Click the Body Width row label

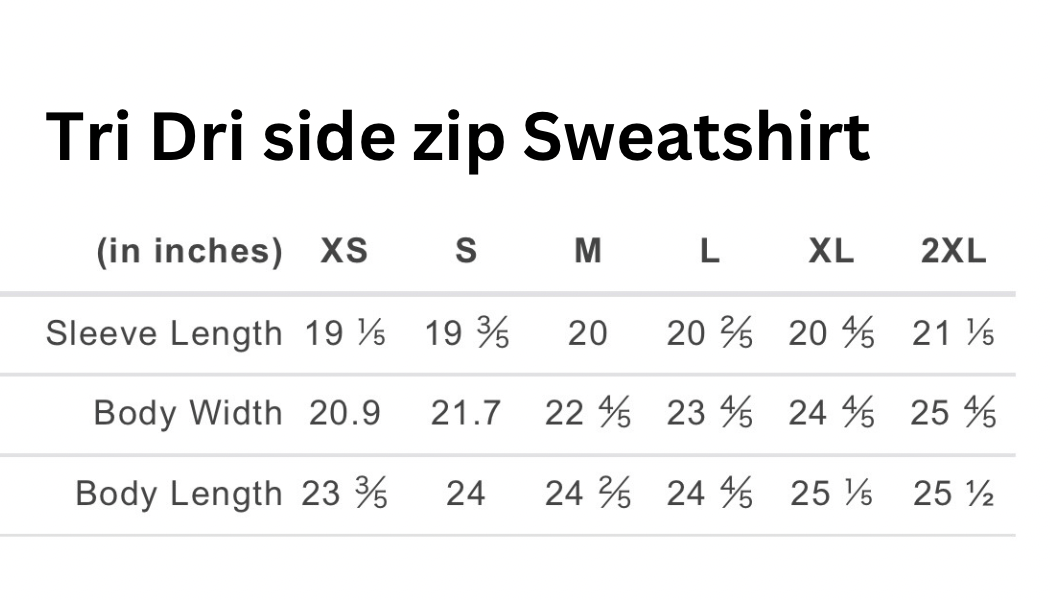[188, 412]
